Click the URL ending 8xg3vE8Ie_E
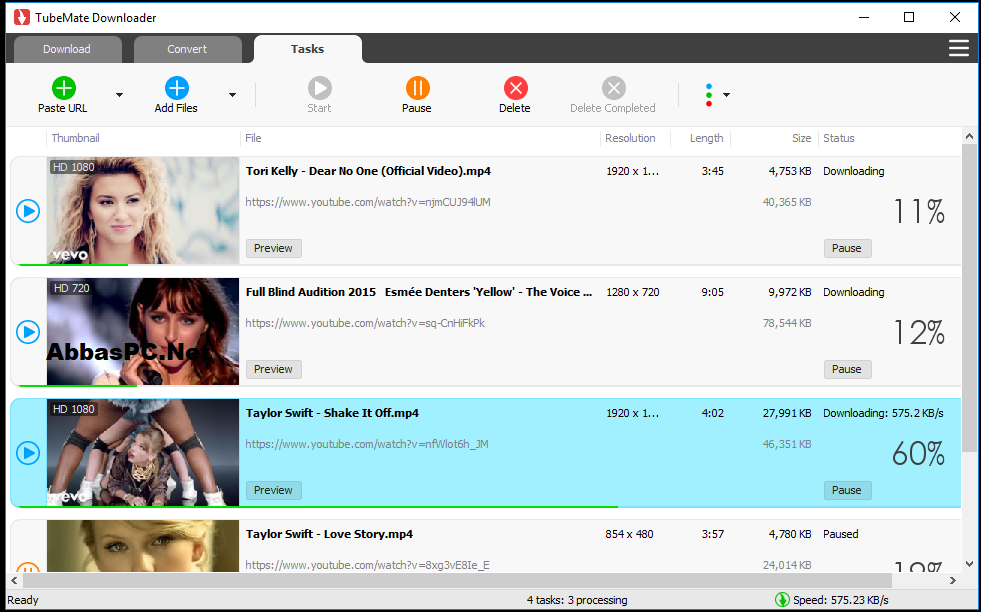 tap(367, 565)
